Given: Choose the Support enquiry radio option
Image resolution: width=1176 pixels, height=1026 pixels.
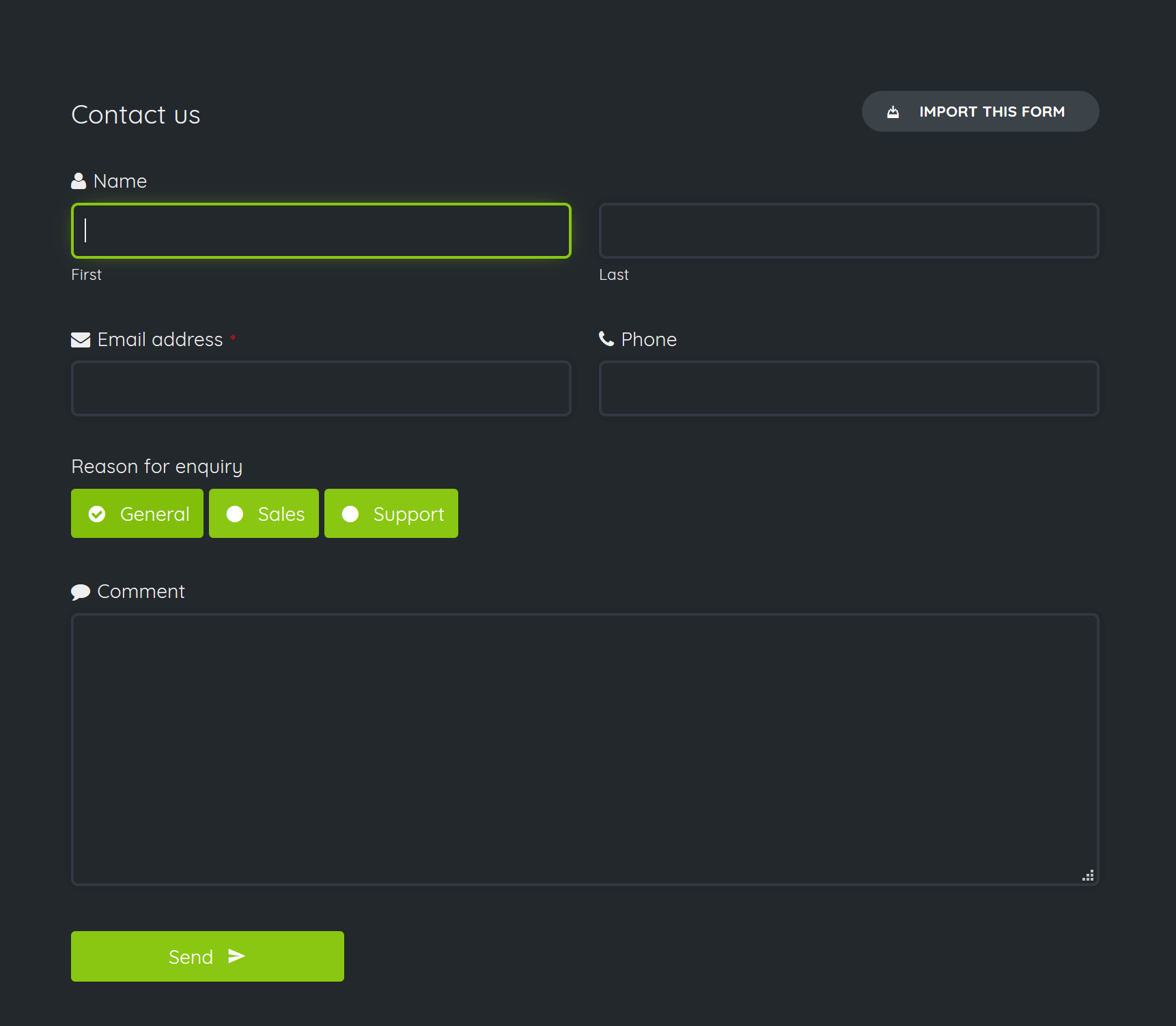Looking at the screenshot, I should pyautogui.click(x=391, y=513).
